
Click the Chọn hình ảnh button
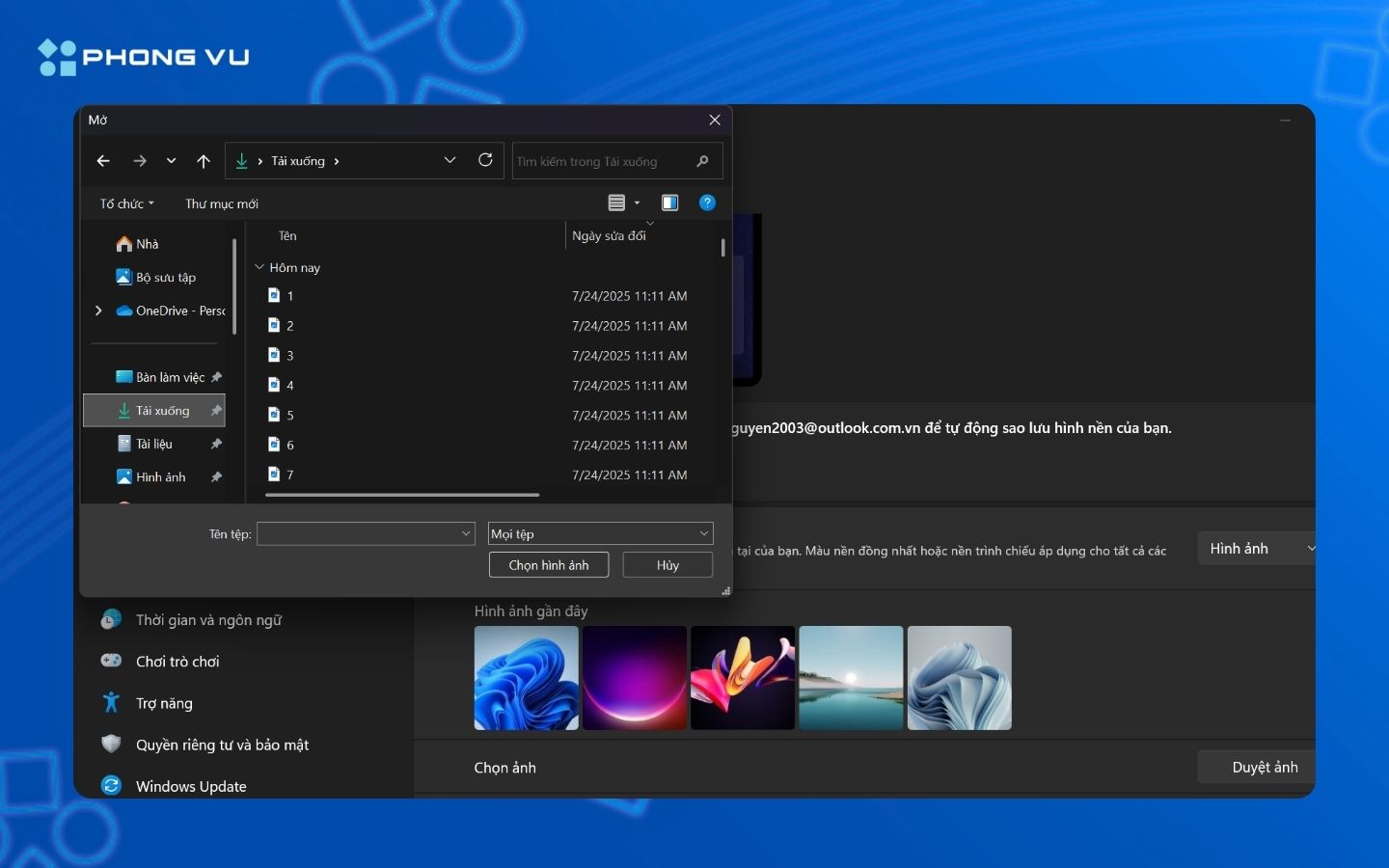[548, 565]
